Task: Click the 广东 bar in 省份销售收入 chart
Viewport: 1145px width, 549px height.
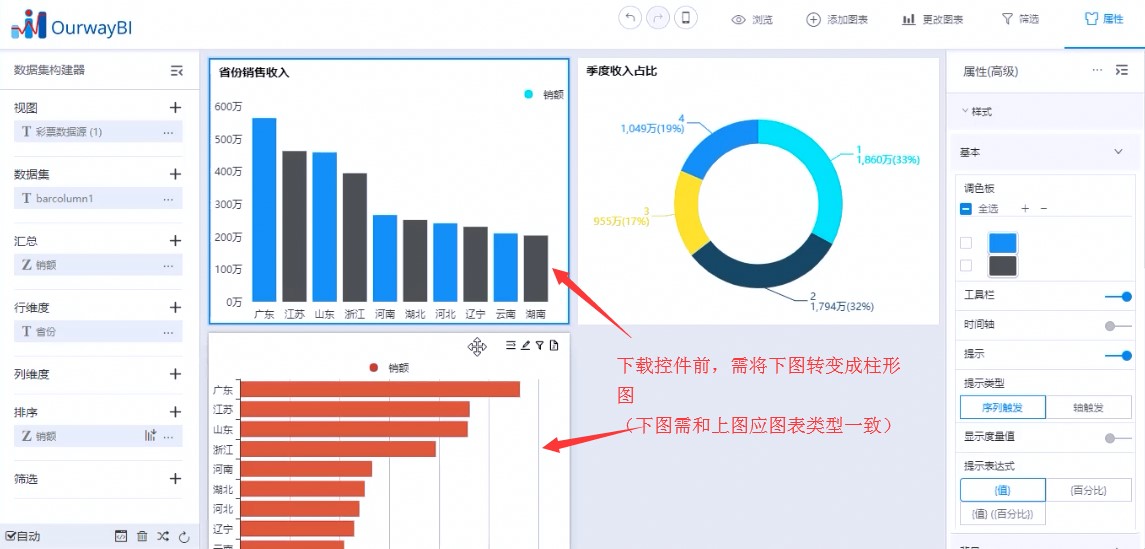Action: pos(264,210)
